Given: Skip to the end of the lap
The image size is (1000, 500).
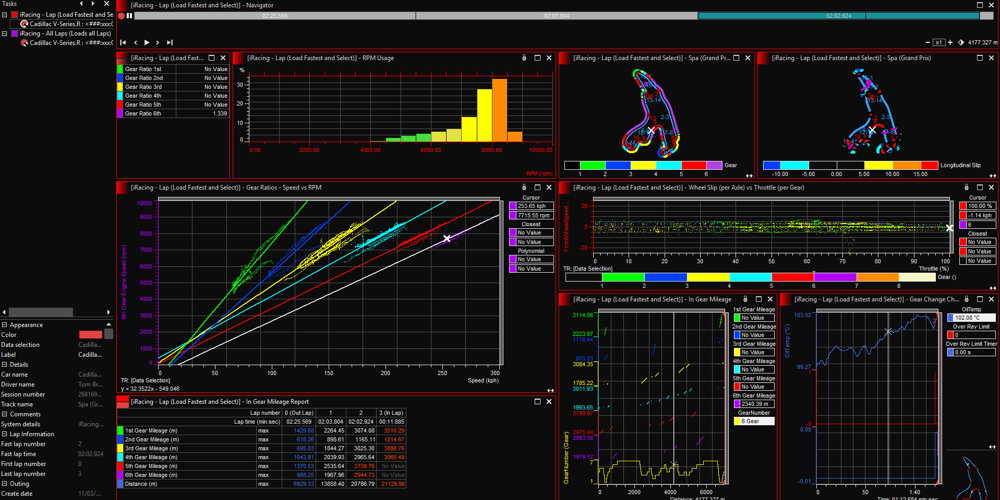Looking at the screenshot, I should (171, 43).
